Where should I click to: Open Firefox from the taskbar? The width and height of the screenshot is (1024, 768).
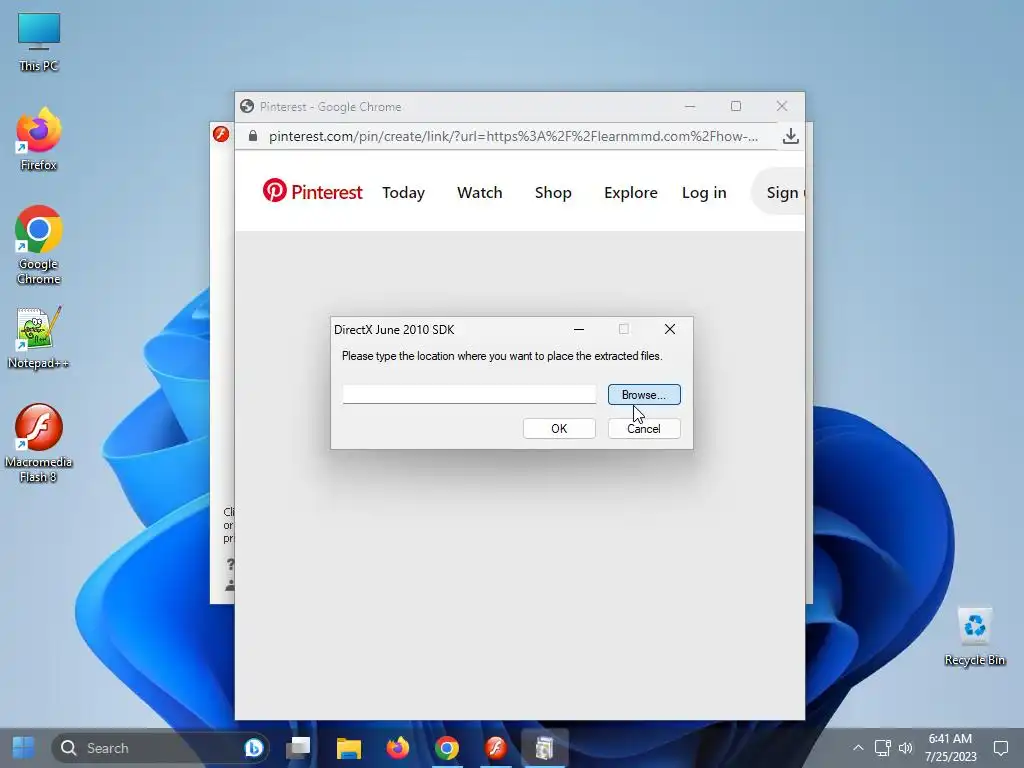pos(398,748)
